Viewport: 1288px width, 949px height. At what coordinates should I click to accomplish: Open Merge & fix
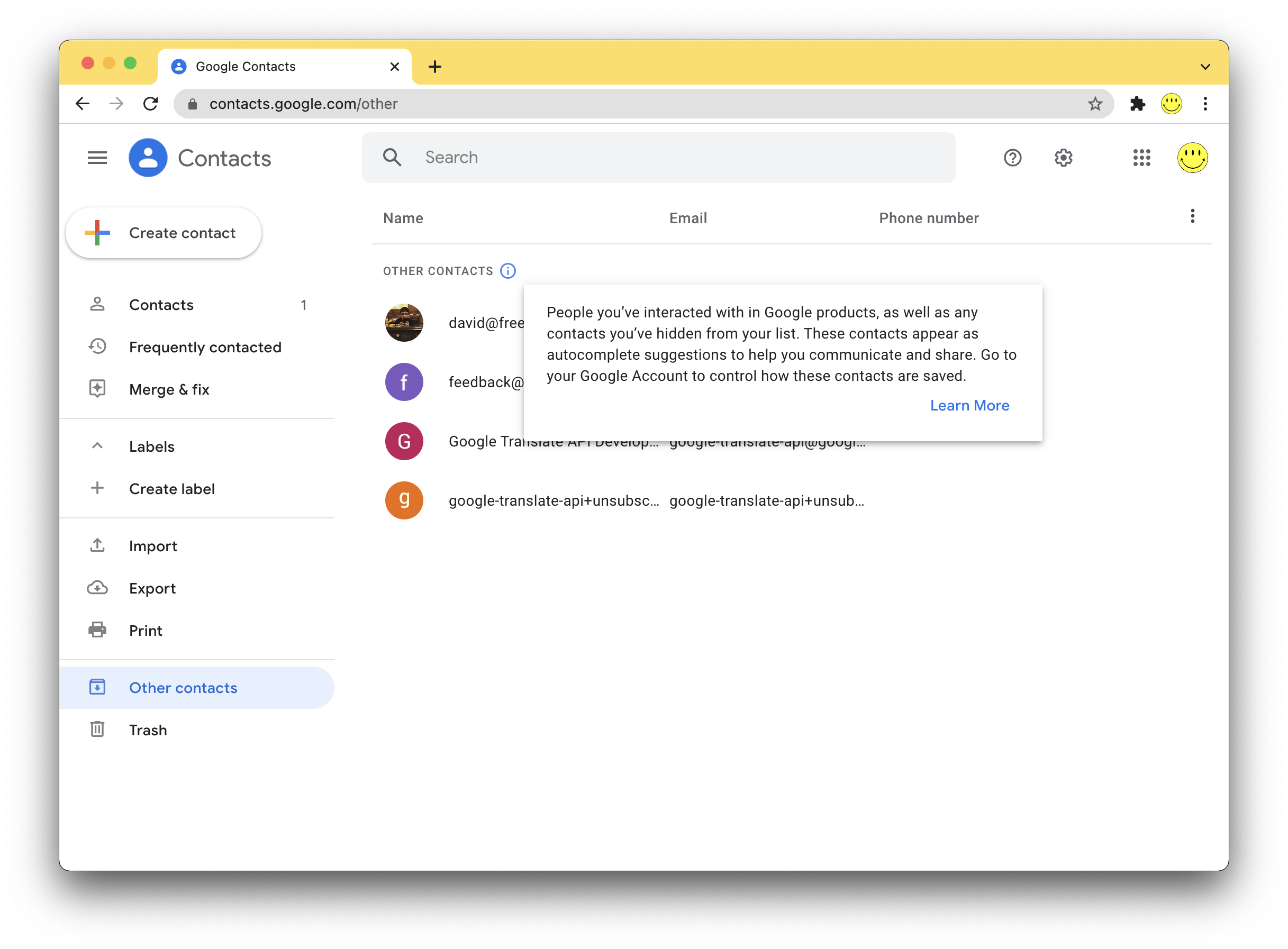pos(196,389)
